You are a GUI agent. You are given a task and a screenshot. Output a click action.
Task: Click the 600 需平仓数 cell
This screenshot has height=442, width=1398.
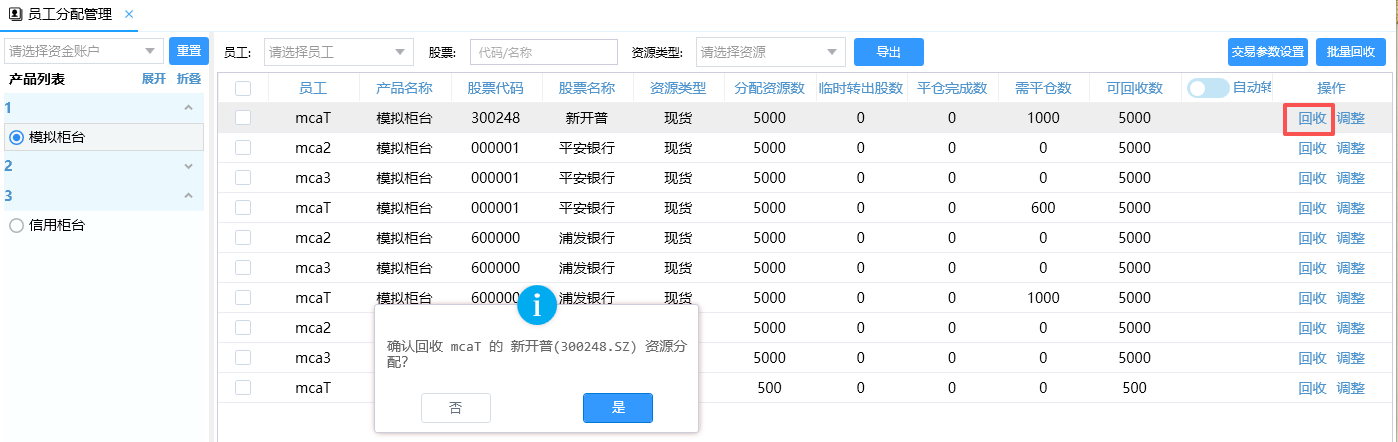(1043, 208)
